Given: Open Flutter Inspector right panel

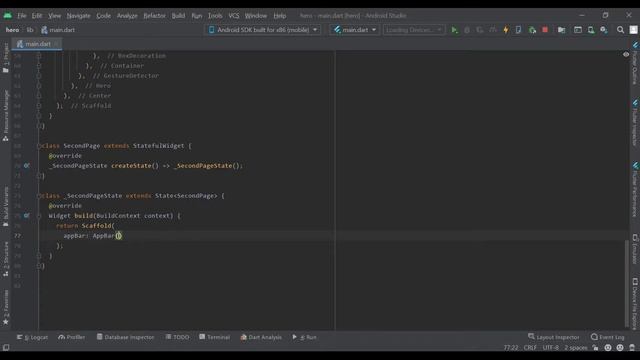Looking at the screenshot, I should click(635, 122).
